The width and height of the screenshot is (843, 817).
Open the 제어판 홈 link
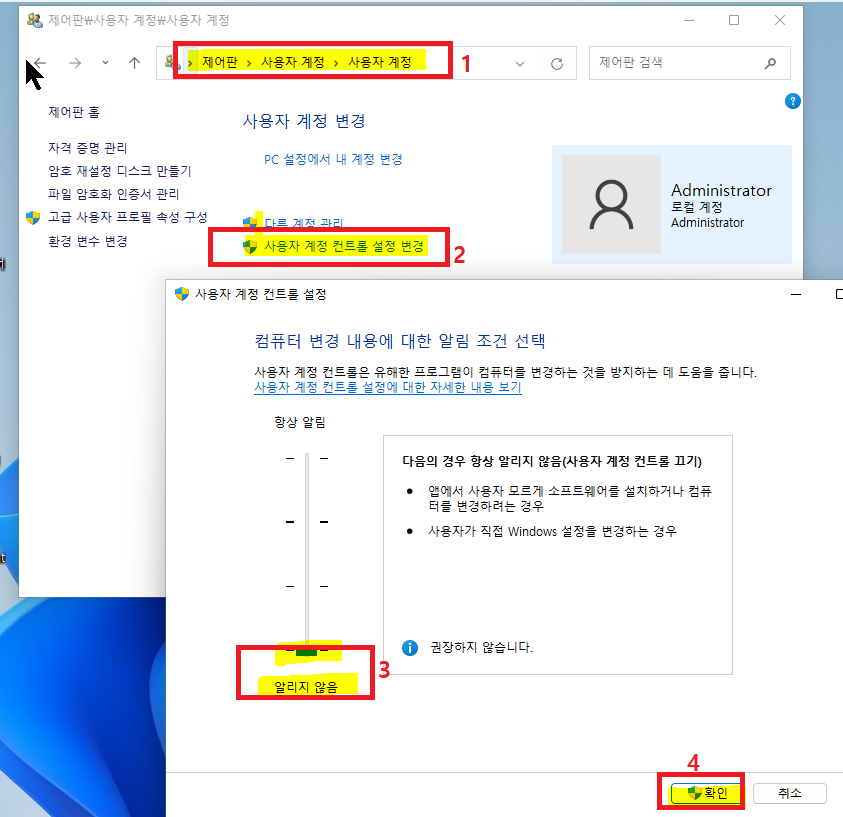(x=74, y=112)
